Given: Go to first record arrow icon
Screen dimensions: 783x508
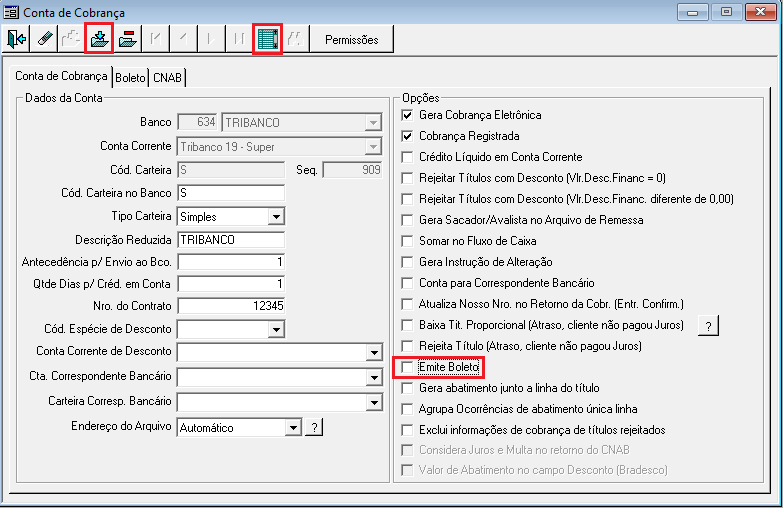Looking at the screenshot, I should [x=155, y=38].
